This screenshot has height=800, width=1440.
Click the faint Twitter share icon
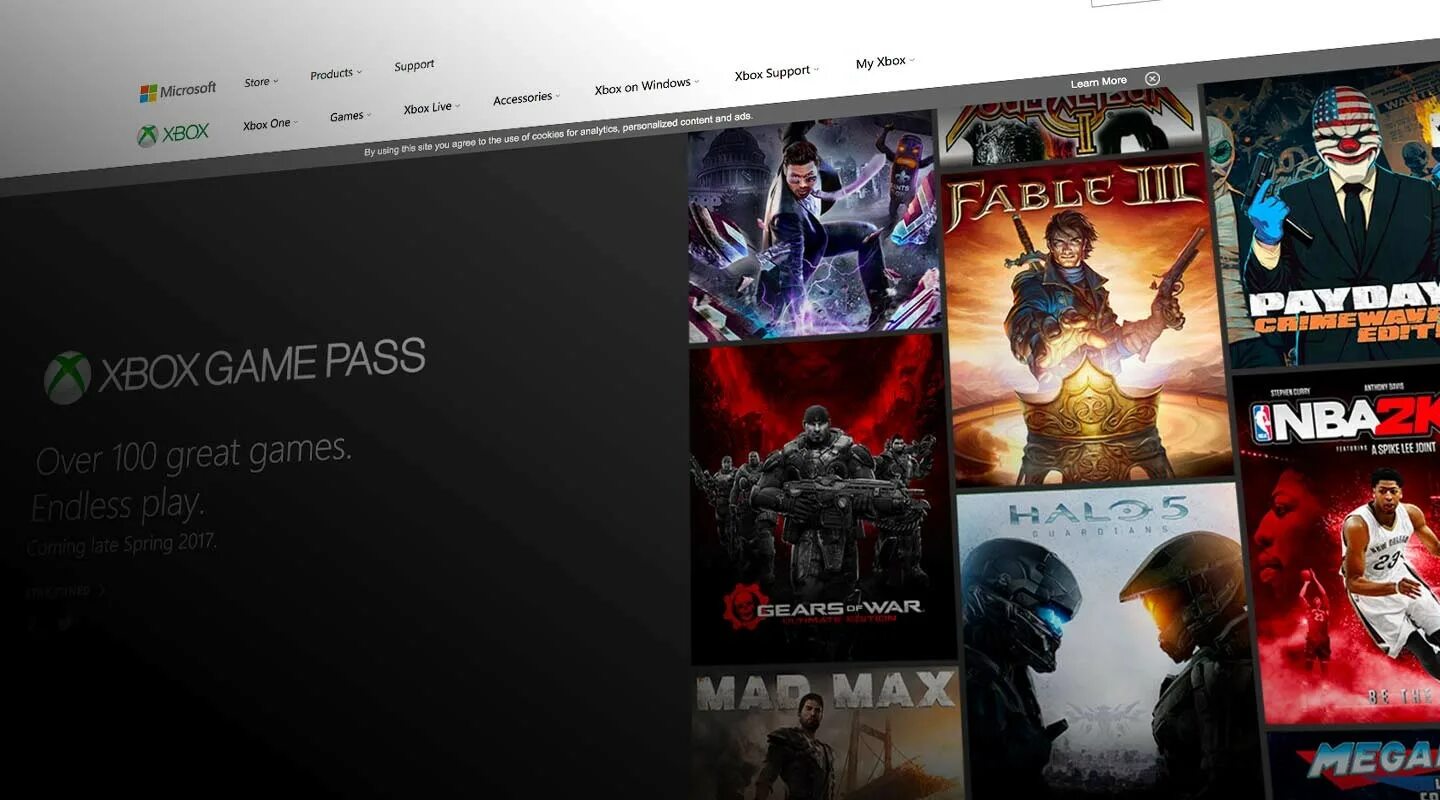[64, 622]
